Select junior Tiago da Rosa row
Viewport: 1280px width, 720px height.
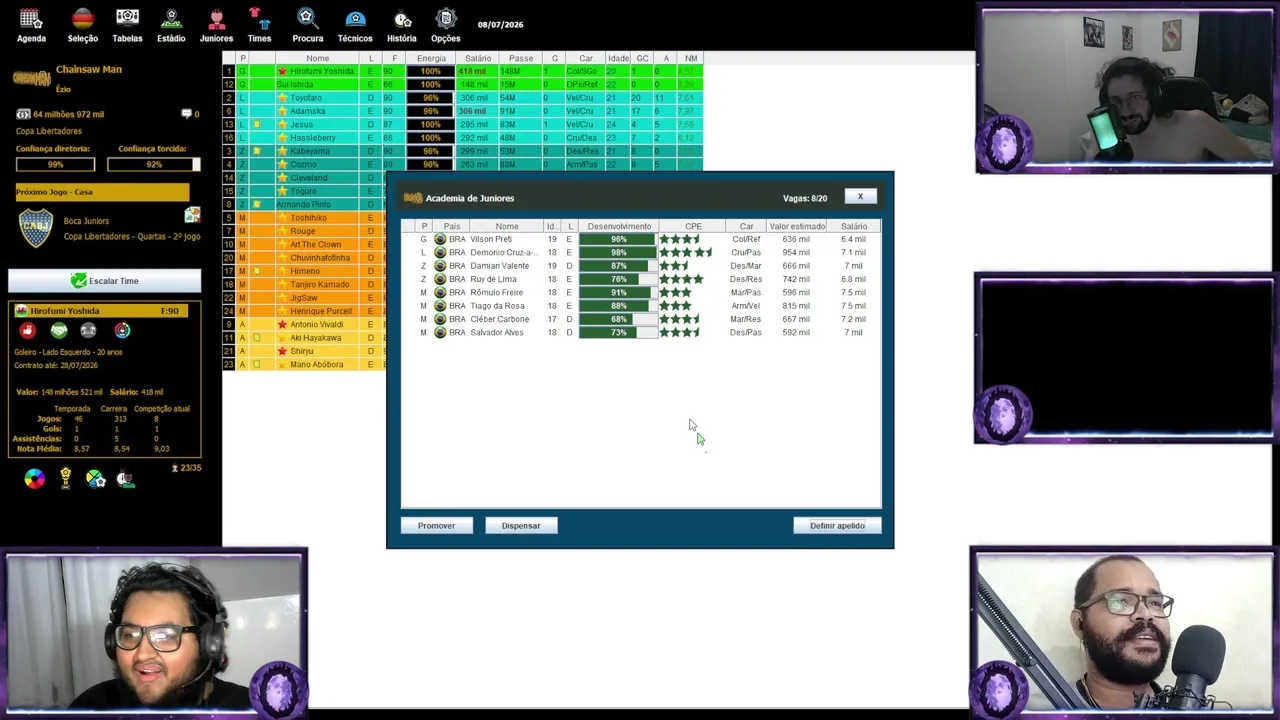tap(641, 306)
